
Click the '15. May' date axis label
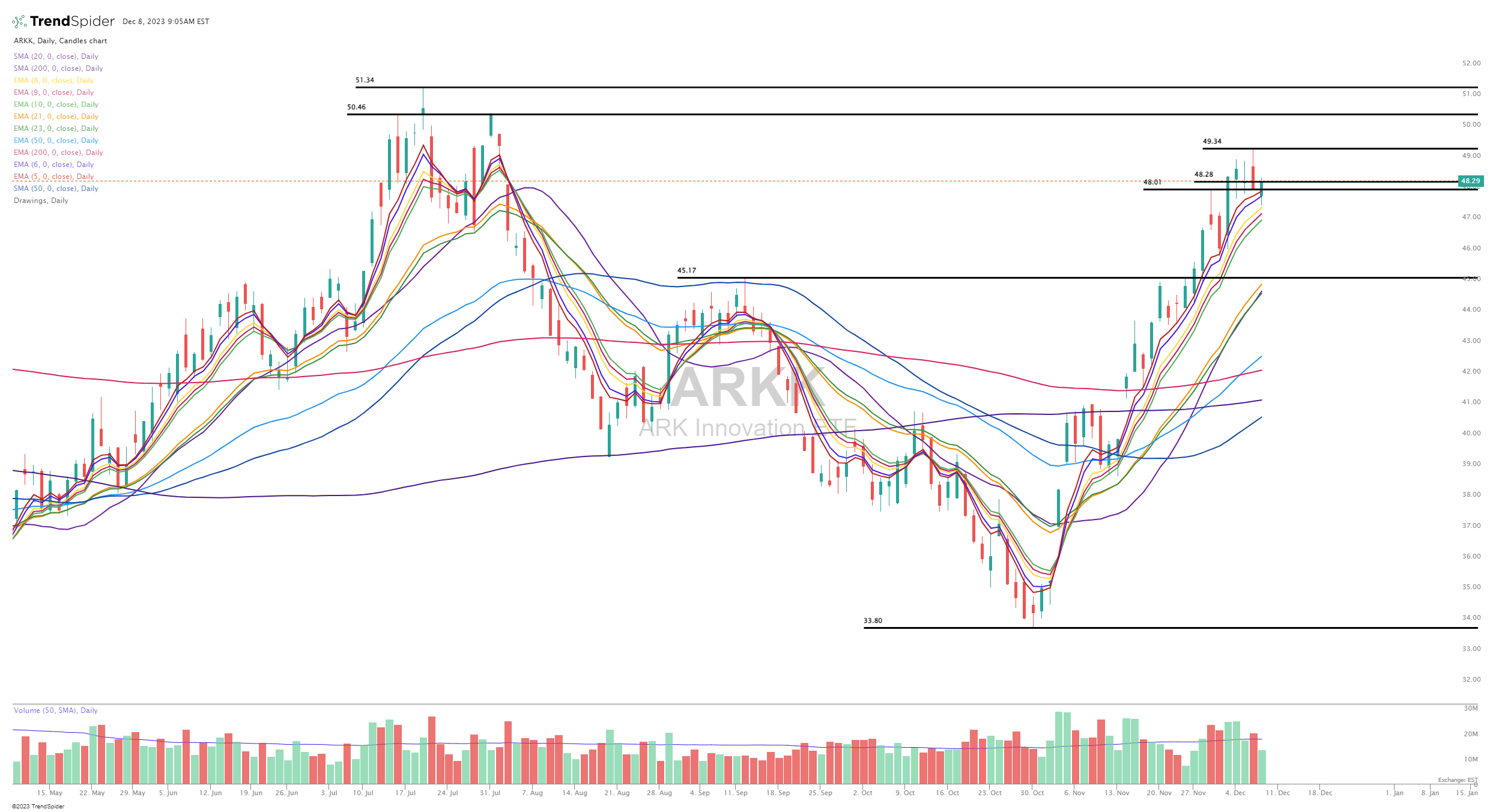(x=50, y=793)
